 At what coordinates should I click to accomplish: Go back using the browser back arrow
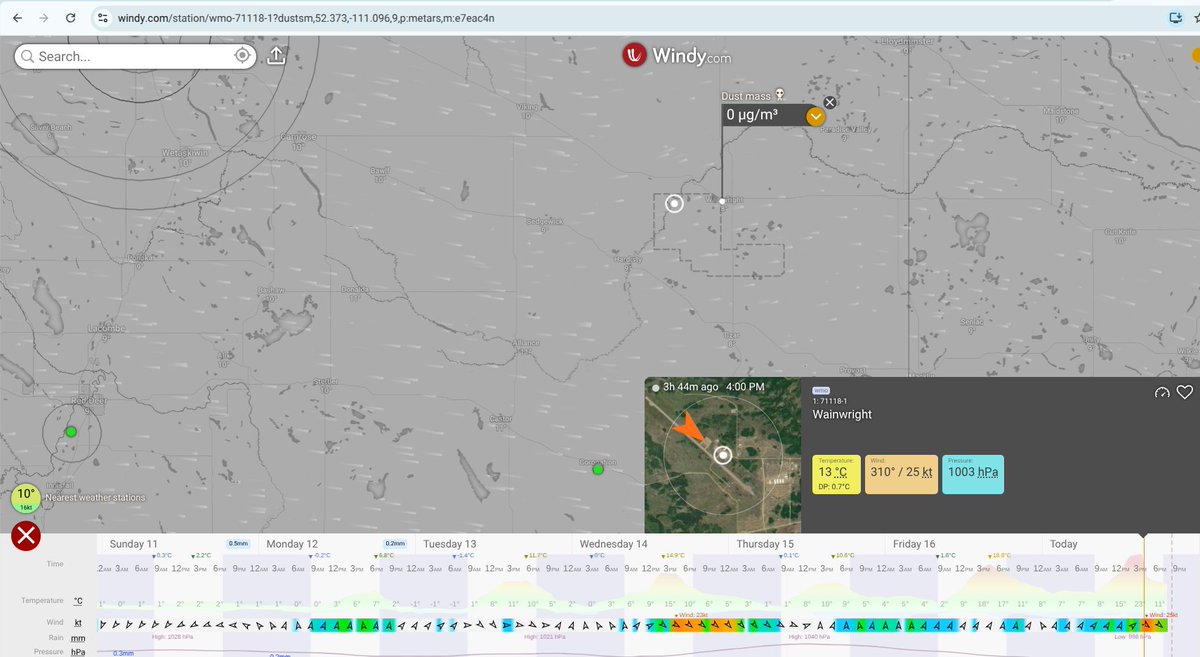[x=16, y=18]
